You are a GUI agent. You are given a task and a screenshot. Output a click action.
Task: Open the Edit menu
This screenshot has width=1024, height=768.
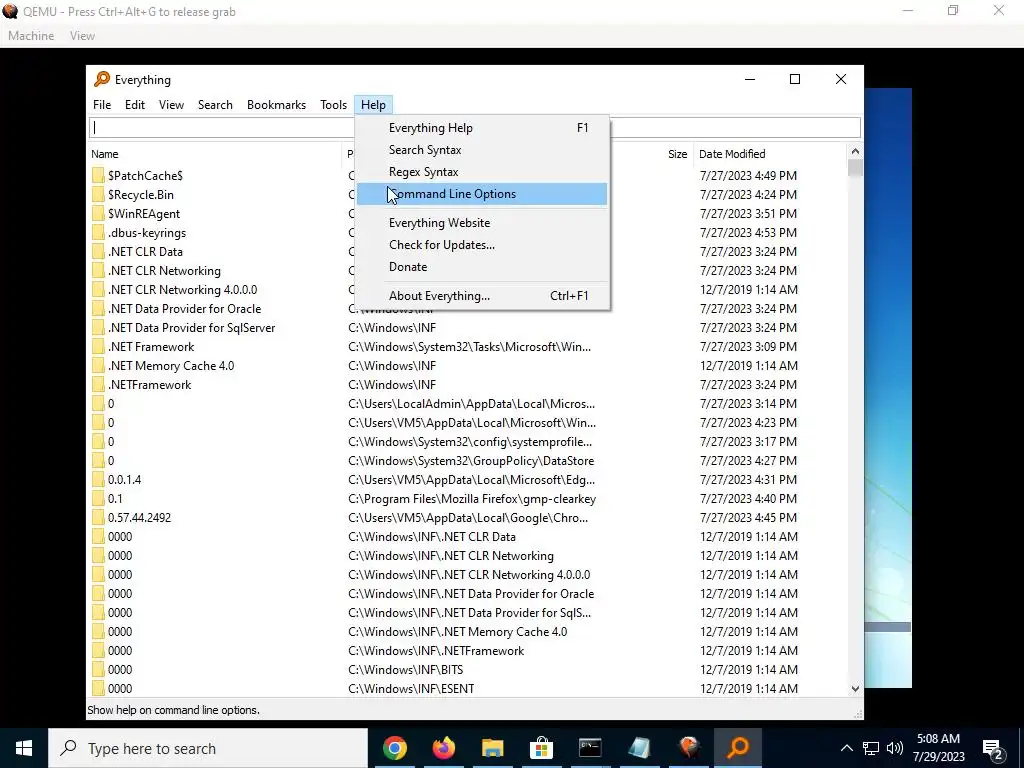135,104
